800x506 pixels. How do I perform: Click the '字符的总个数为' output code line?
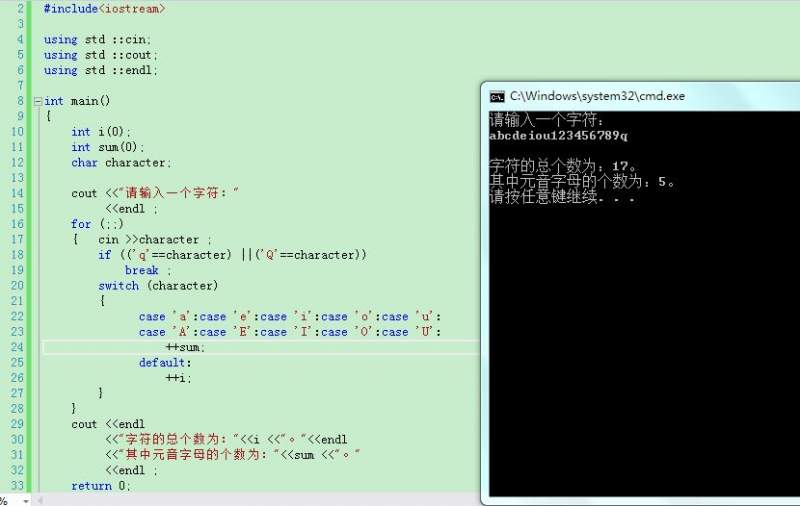point(226,439)
